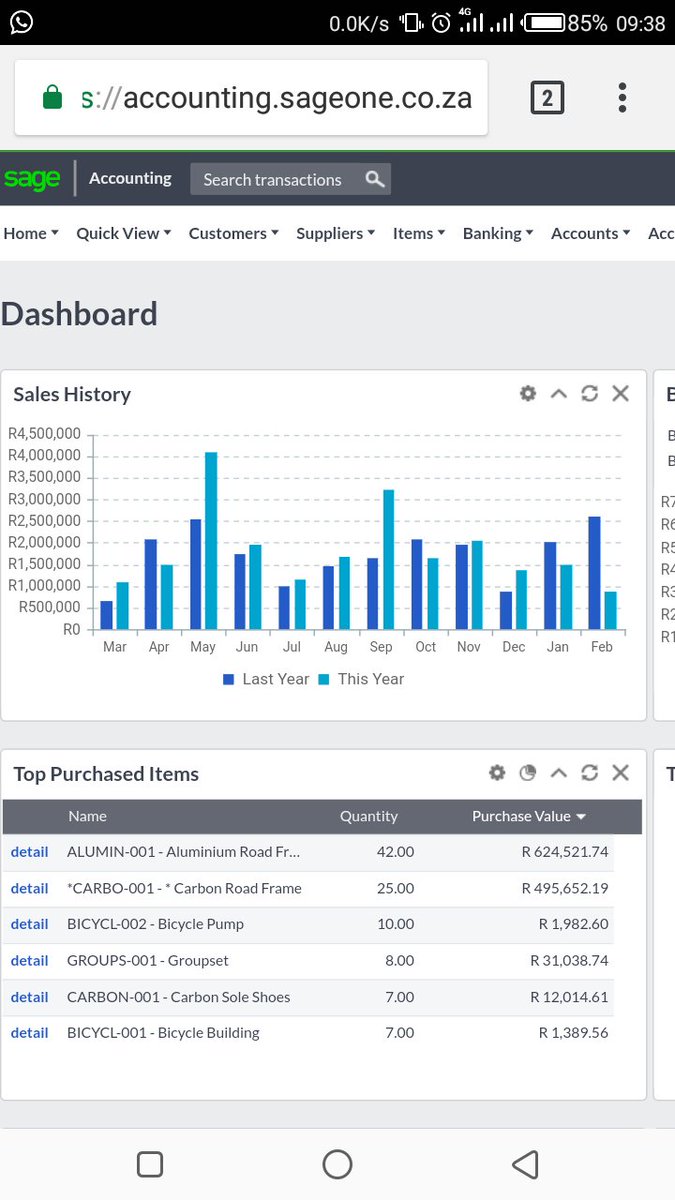Open detail for *CARBO-001 Carbon Road Frame
Image resolution: width=675 pixels, height=1200 pixels.
tap(29, 888)
